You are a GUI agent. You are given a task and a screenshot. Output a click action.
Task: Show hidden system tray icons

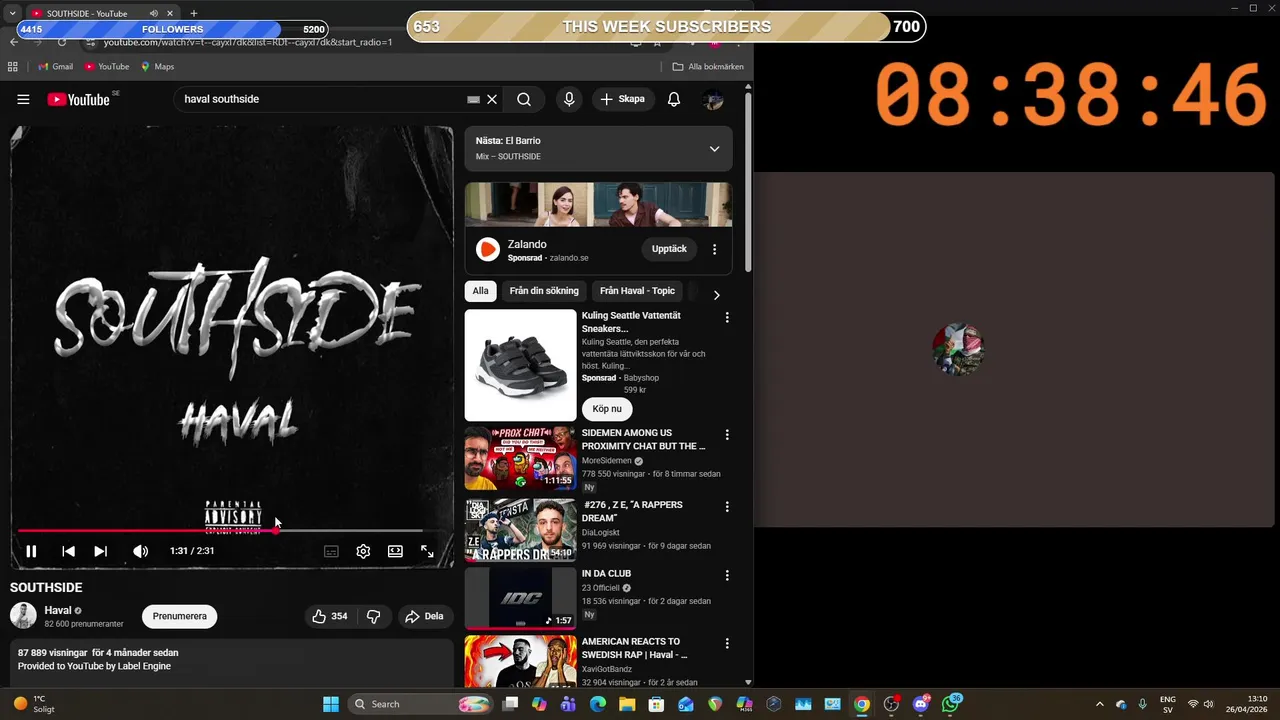pos(1100,704)
